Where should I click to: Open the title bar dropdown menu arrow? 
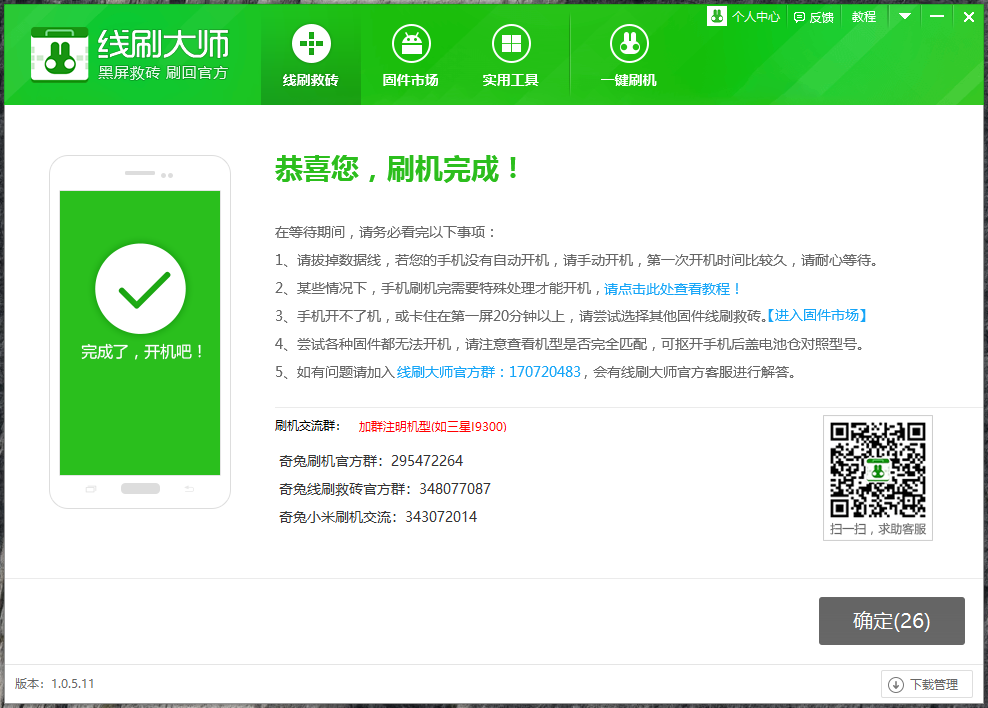[905, 16]
